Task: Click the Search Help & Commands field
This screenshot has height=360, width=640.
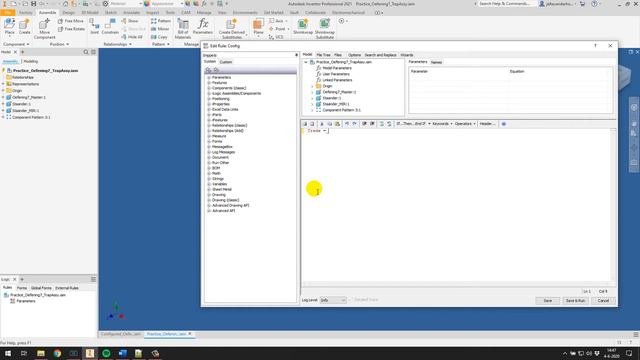Action: (505, 4)
